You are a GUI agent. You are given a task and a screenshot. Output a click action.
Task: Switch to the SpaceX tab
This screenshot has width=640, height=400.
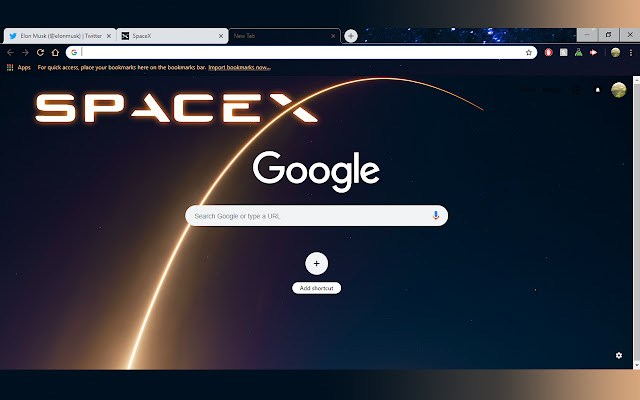172,36
